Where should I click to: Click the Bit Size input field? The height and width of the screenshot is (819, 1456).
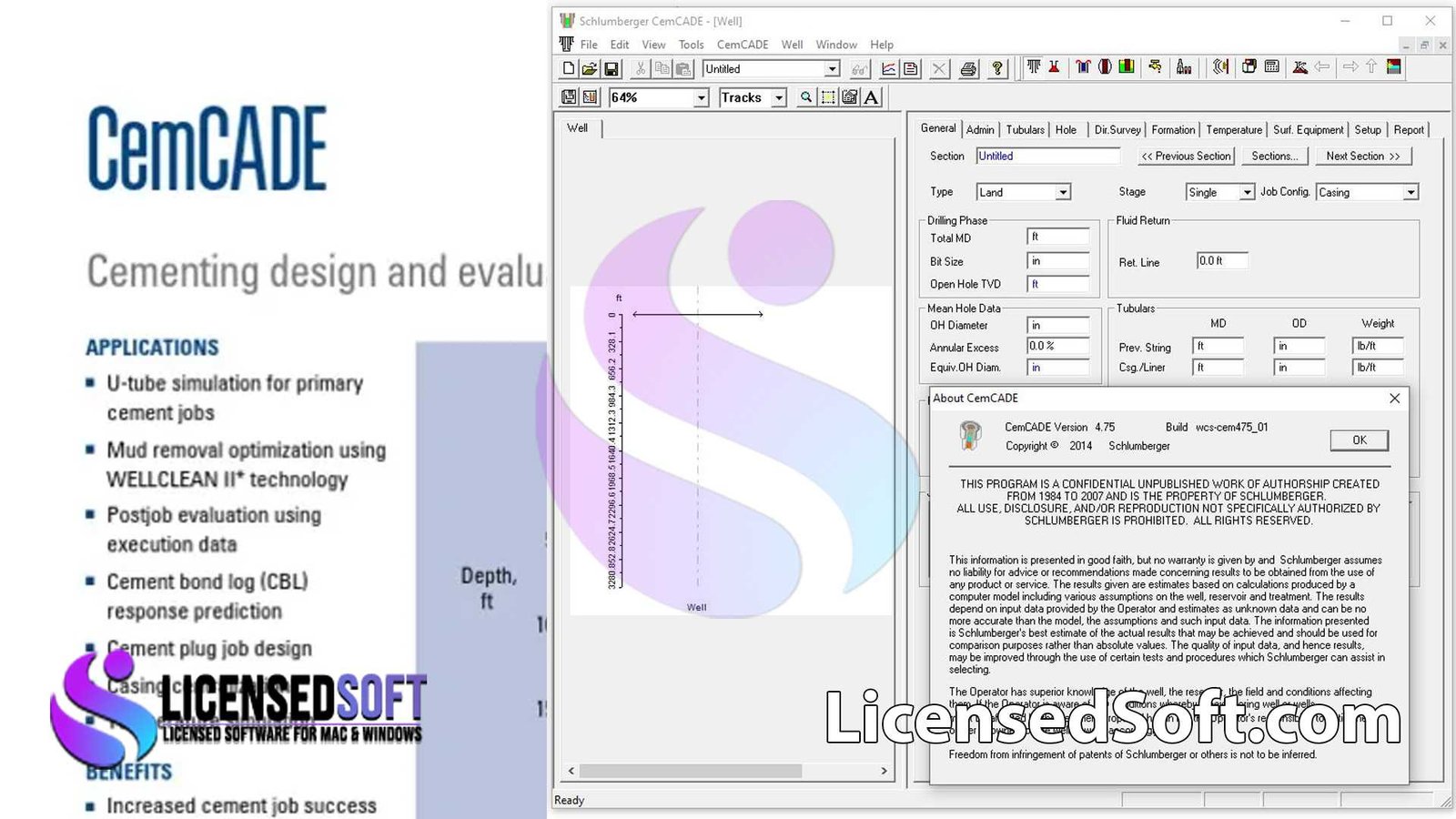[x=1058, y=261]
